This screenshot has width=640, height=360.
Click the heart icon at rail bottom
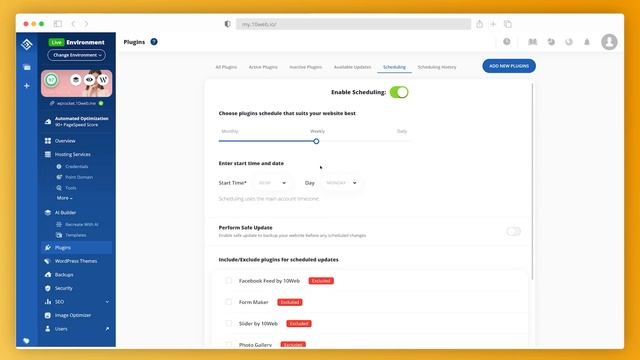[27, 341]
